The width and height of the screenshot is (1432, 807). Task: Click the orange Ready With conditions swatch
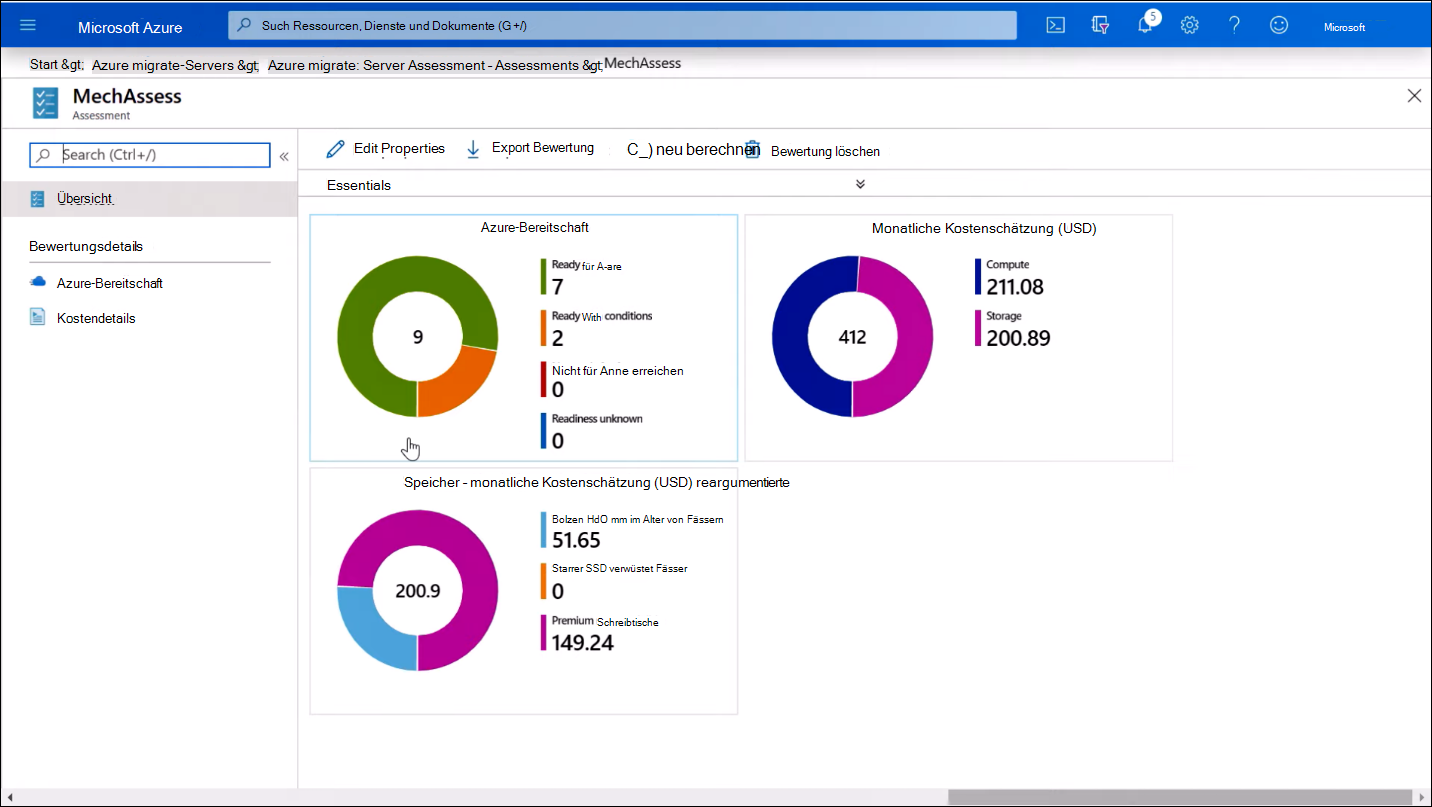544,328
